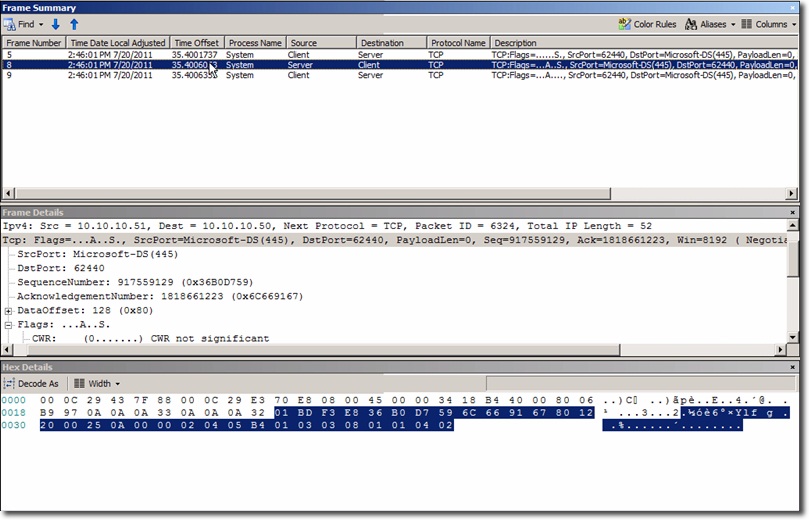Click the Frame Details horizontal scrollbar thumb
Image resolution: width=810 pixels, height=521 pixels.
coord(323,350)
